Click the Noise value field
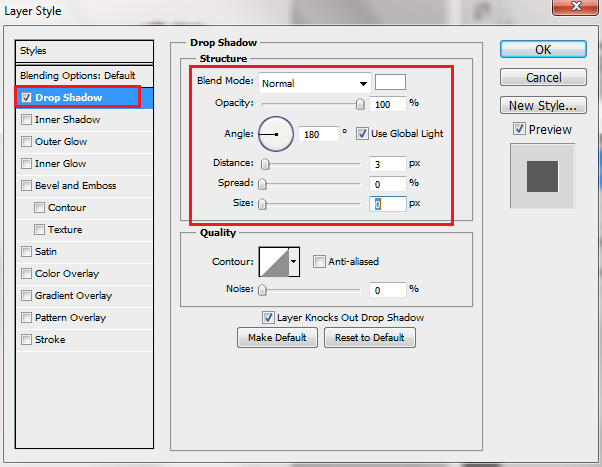This screenshot has width=602, height=467. click(x=387, y=290)
